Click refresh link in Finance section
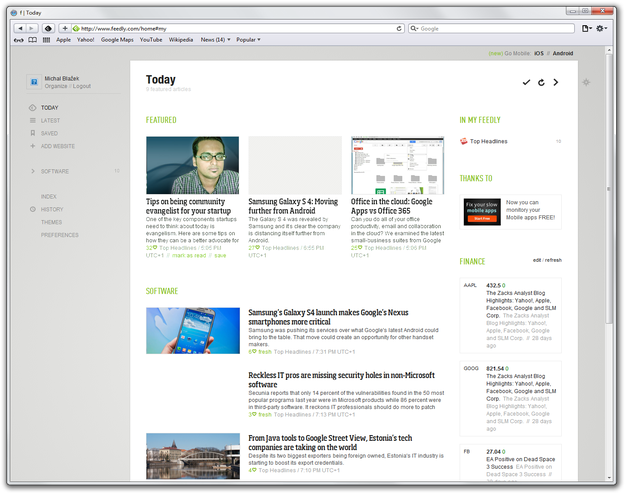This screenshot has height=493, width=625. [553, 260]
